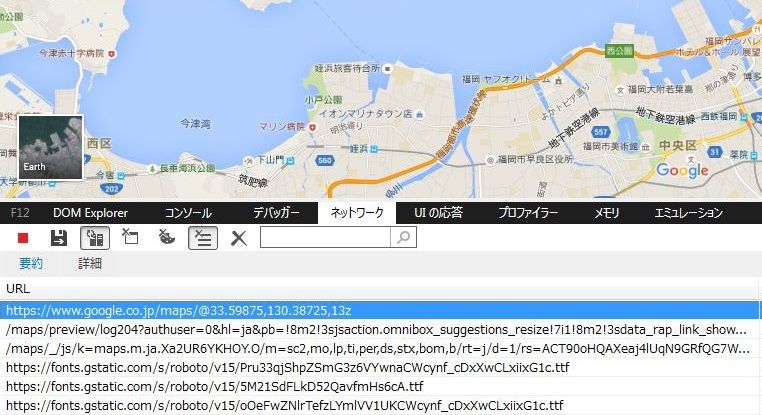Select the google.co.jp/maps/@33.59875 request row
The width and height of the screenshot is (762, 415).
379,311
